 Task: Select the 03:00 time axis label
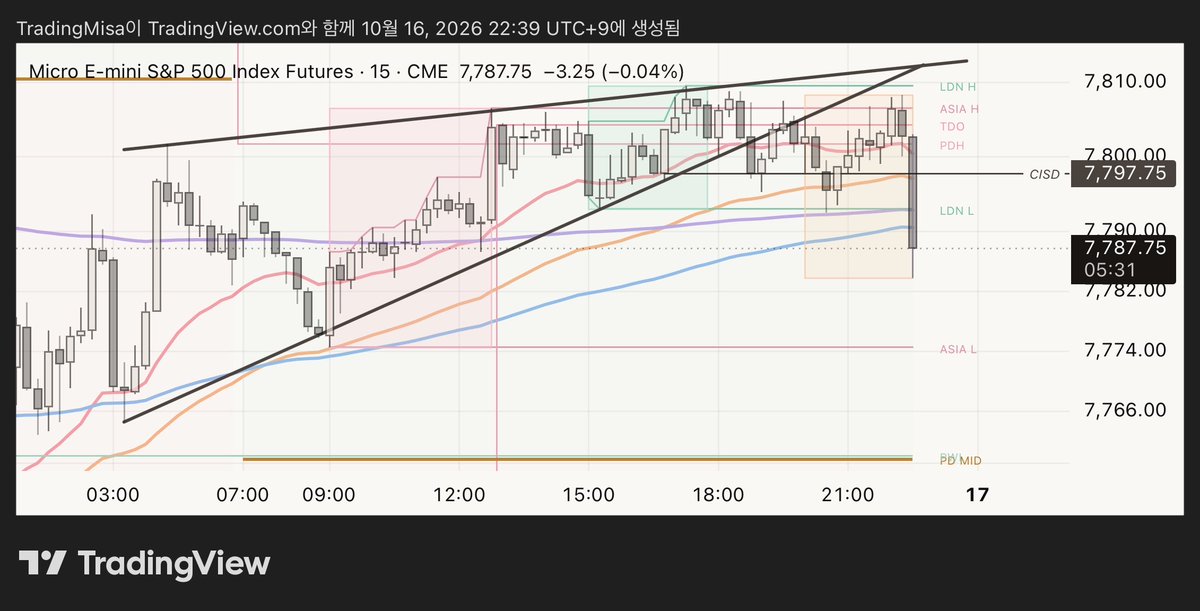[x=113, y=494]
